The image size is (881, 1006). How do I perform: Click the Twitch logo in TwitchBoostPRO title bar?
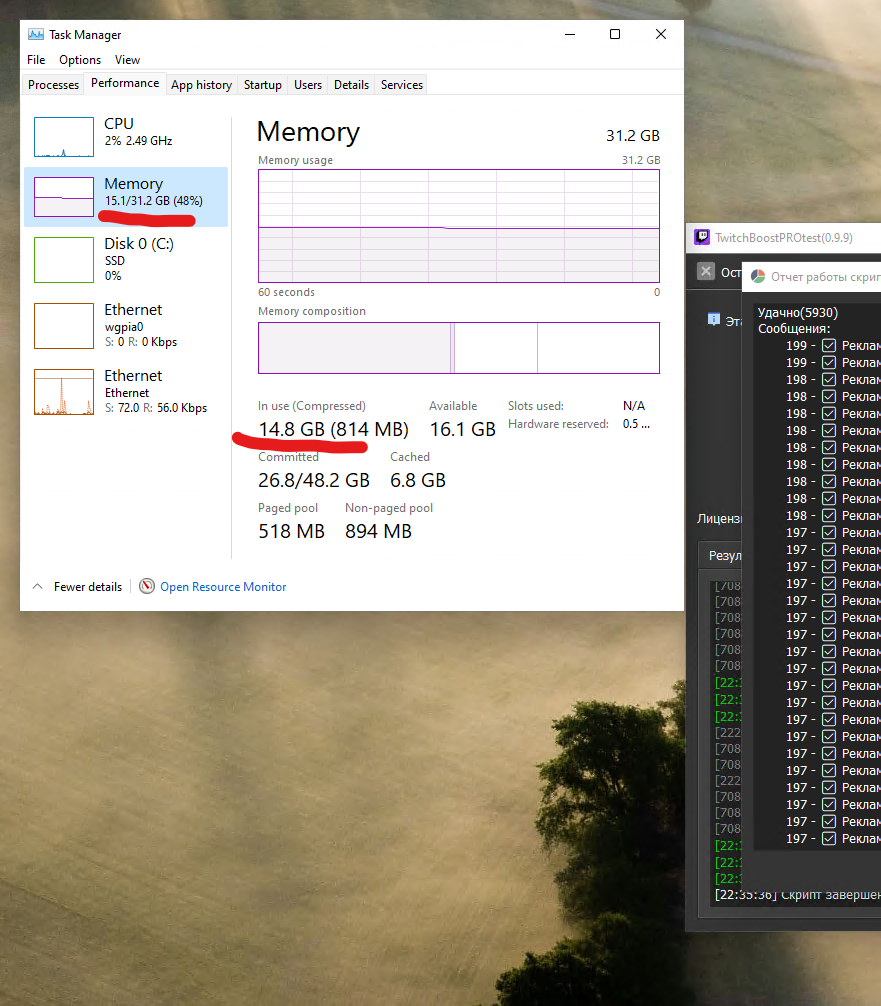702,237
